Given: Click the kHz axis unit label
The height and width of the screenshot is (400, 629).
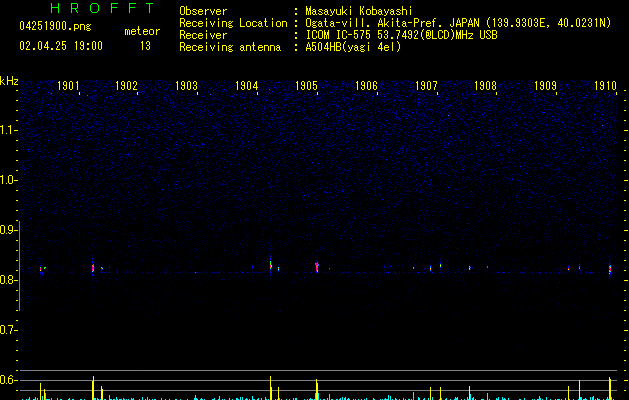Looking at the screenshot, I should 9,81.
